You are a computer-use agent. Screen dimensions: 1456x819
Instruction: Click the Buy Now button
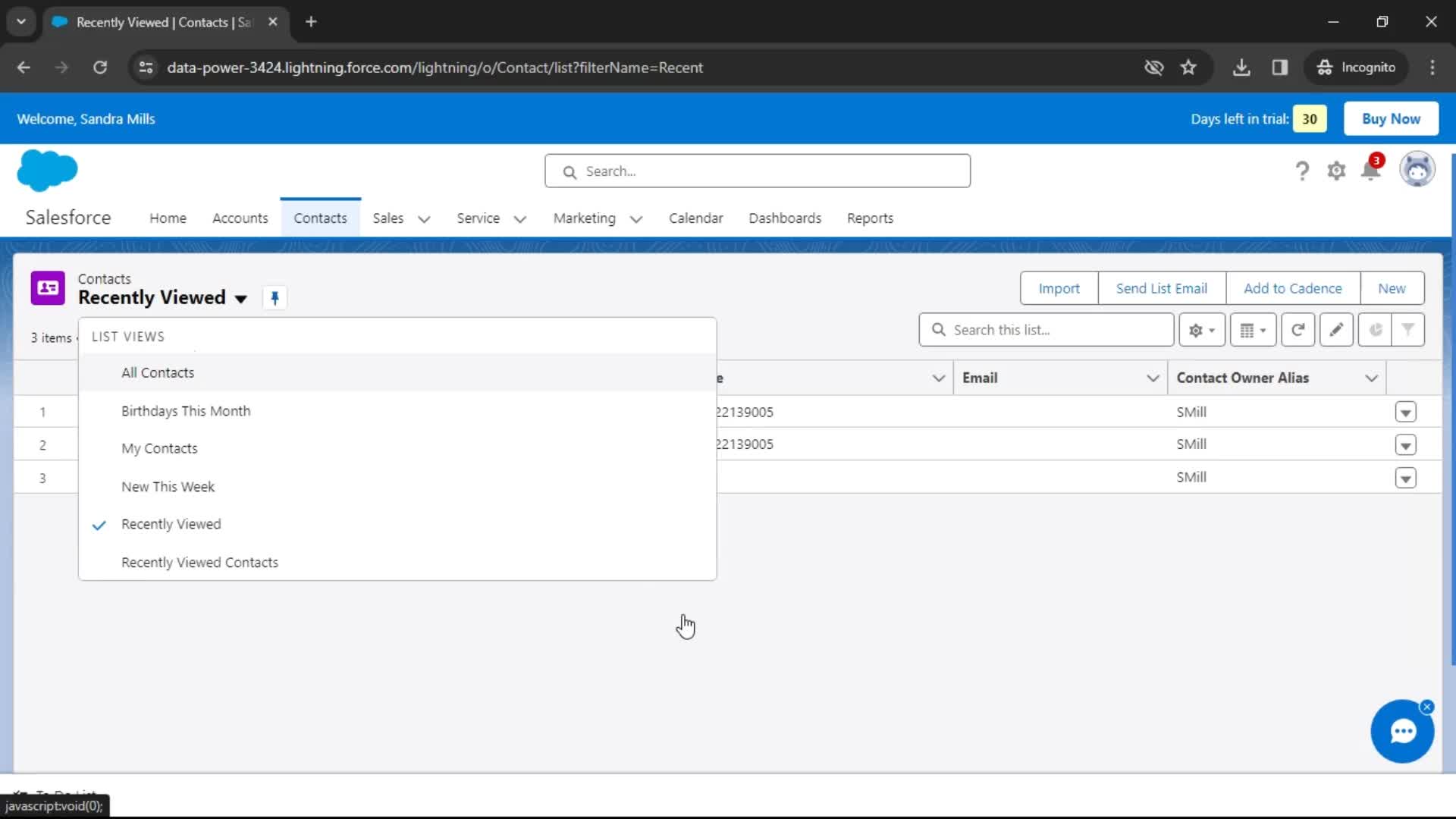pos(1391,119)
